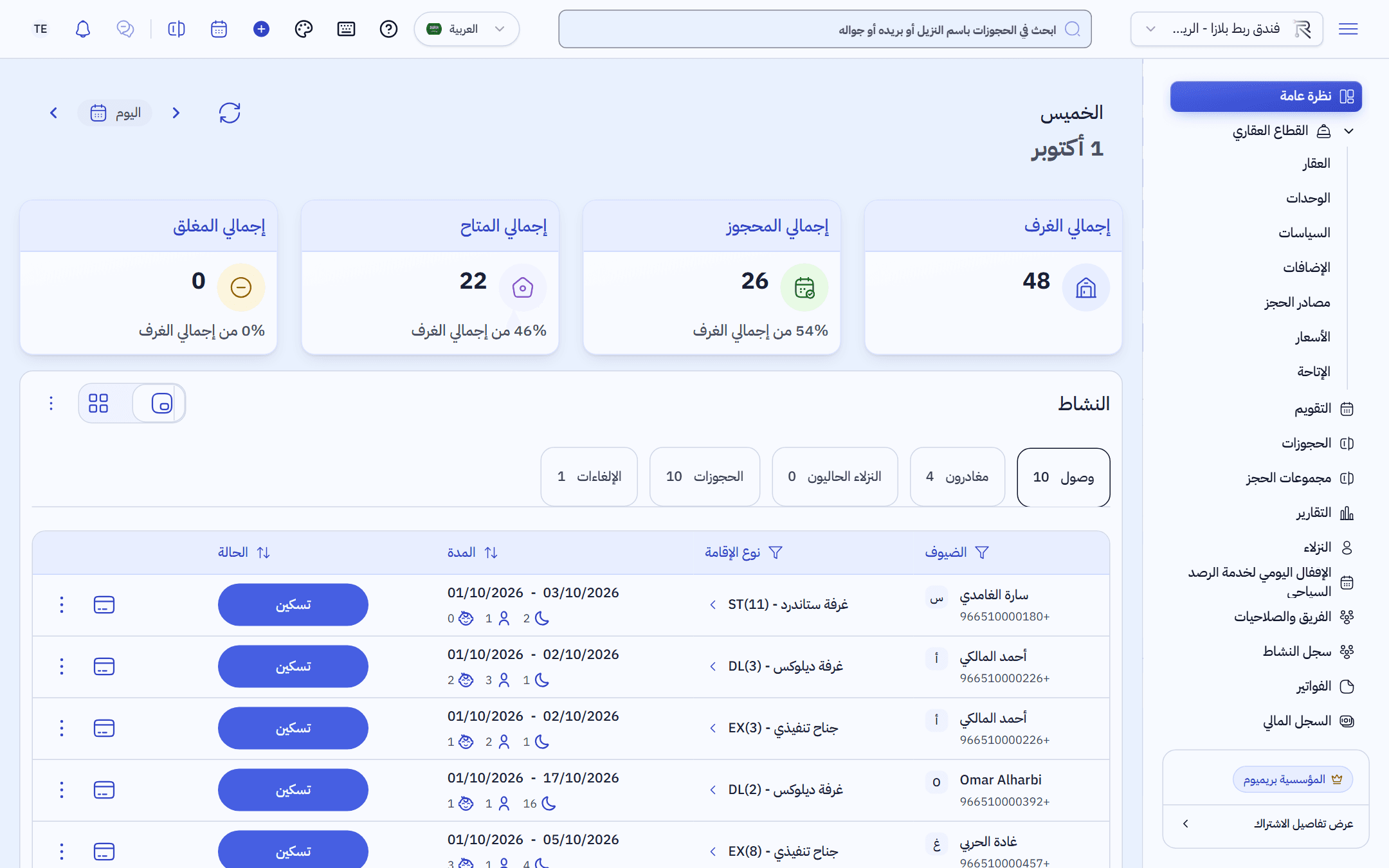Sort by الحالة column arrows
This screenshot has width=1389, height=868.
pyautogui.click(x=263, y=553)
